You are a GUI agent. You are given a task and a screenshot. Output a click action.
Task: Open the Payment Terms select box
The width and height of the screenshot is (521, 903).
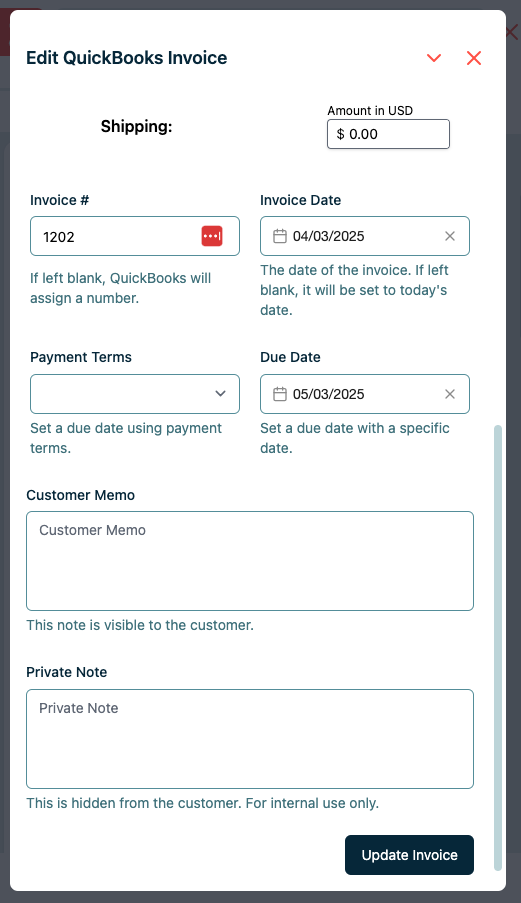click(x=135, y=394)
